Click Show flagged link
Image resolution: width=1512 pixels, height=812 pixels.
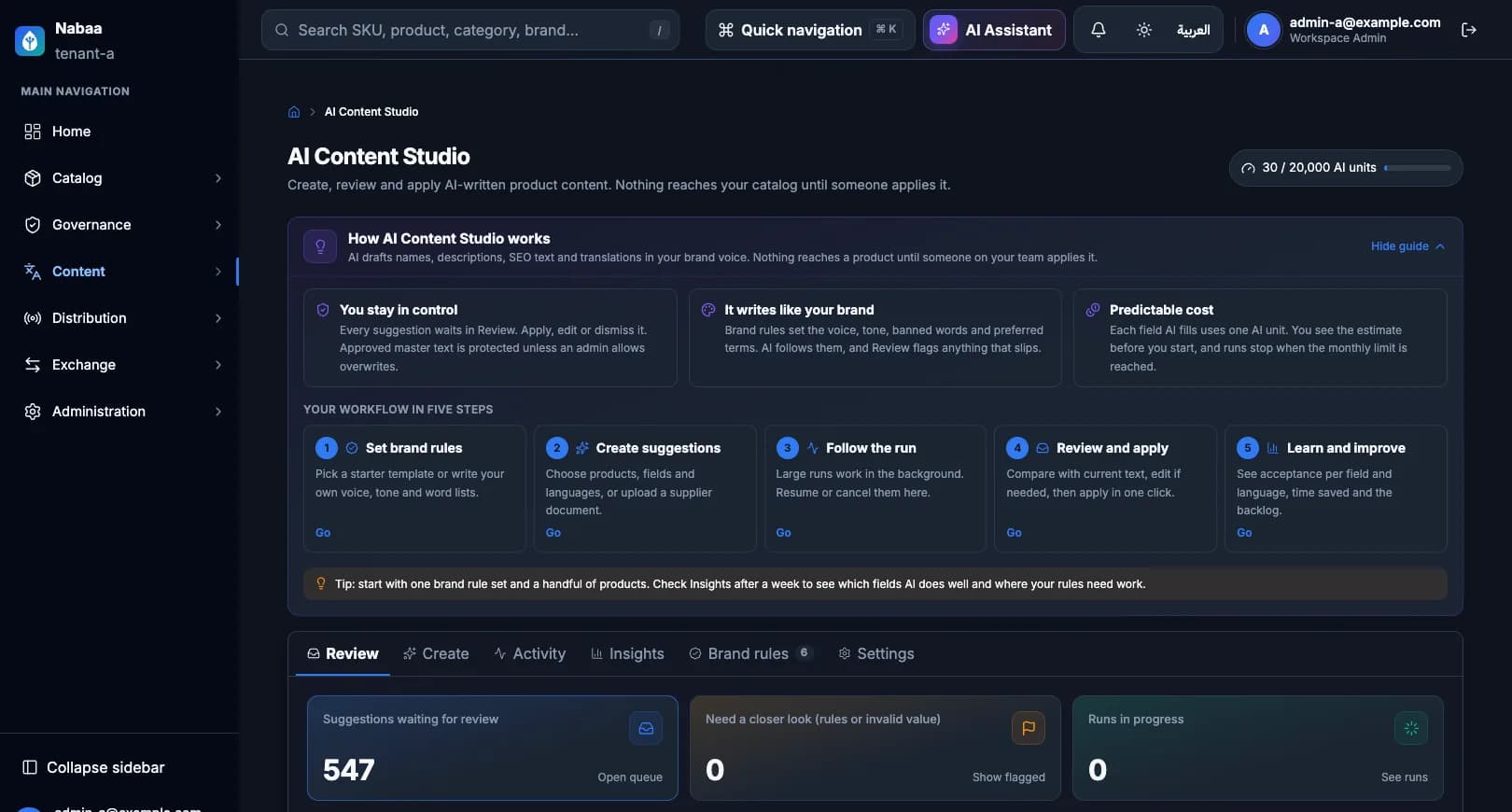[x=1009, y=777]
